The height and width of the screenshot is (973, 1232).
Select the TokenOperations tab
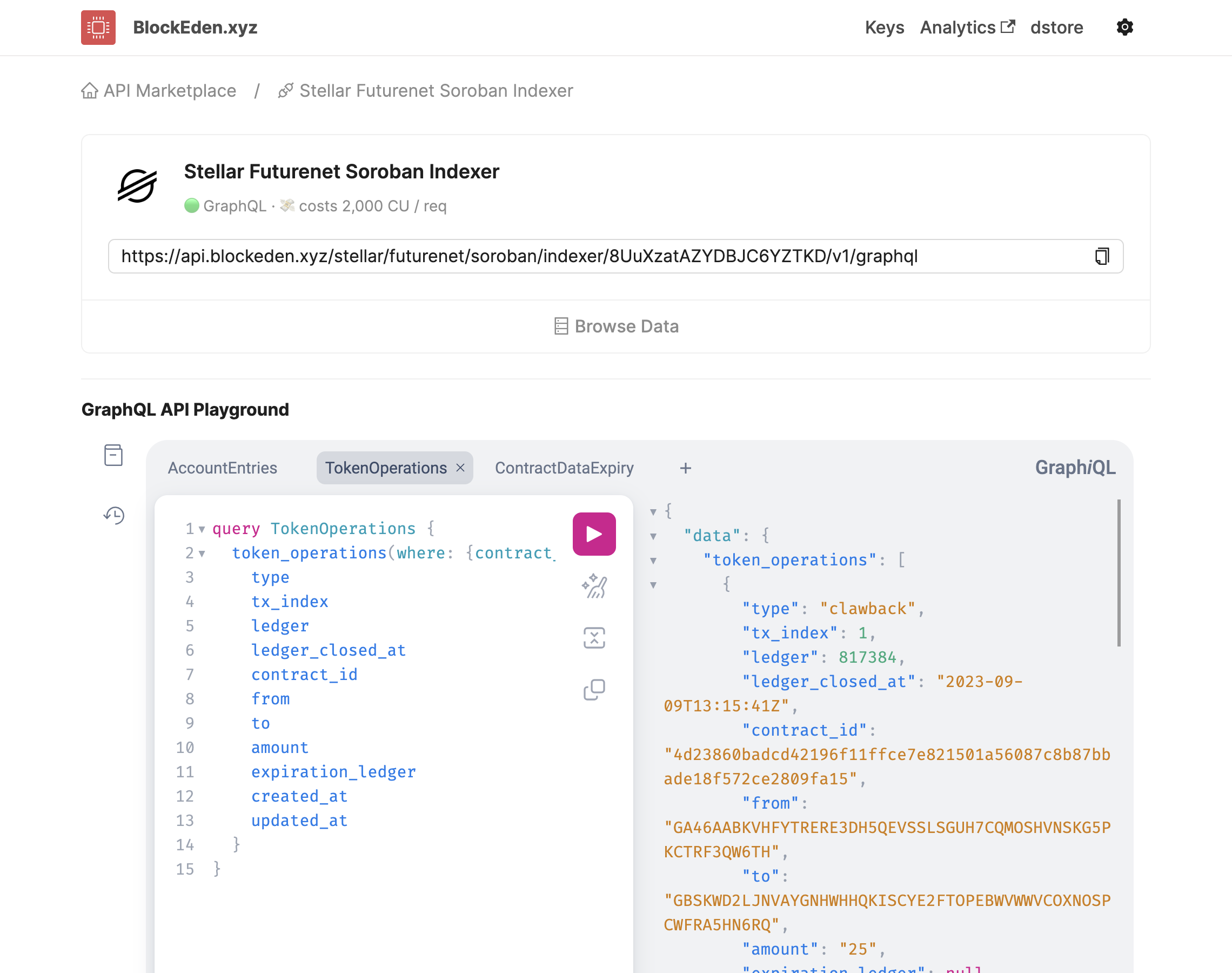(385, 468)
